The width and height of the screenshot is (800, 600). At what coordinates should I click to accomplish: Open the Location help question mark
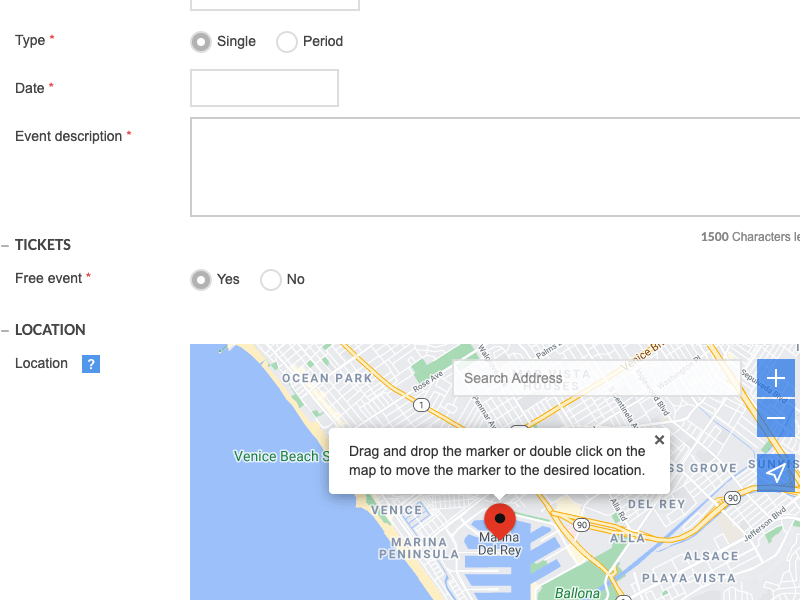91,364
